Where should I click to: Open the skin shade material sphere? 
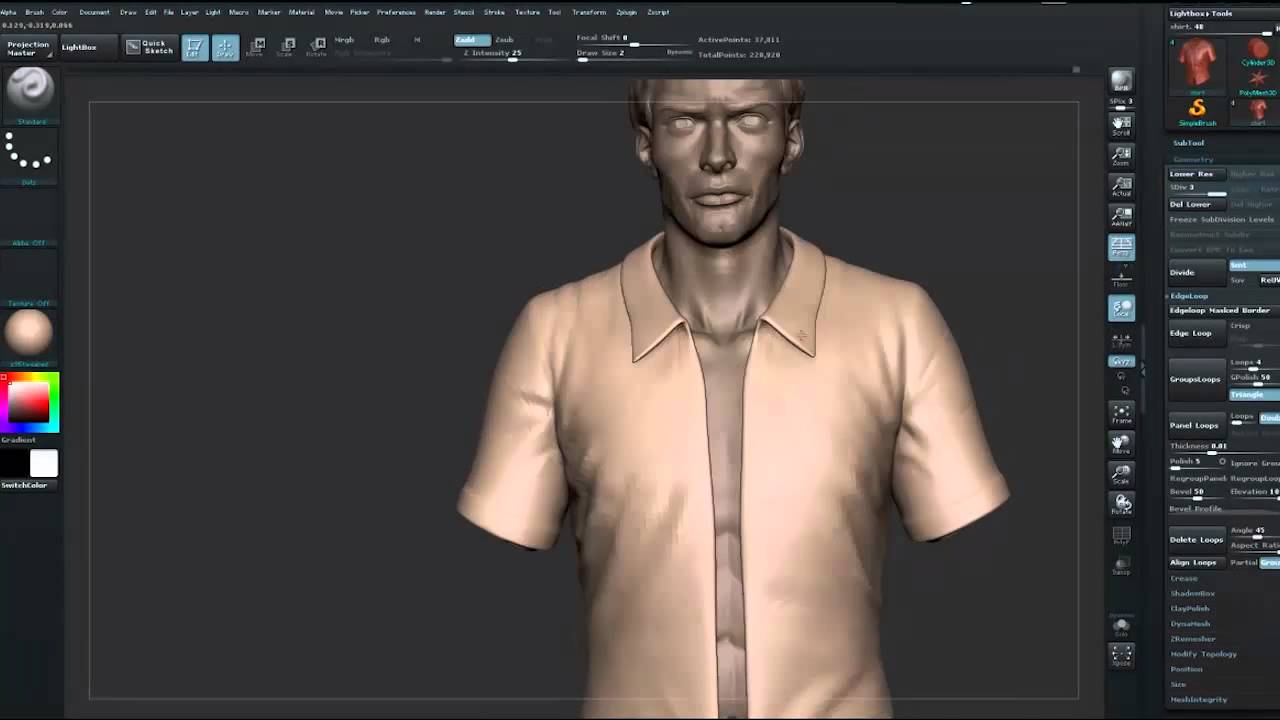28,333
